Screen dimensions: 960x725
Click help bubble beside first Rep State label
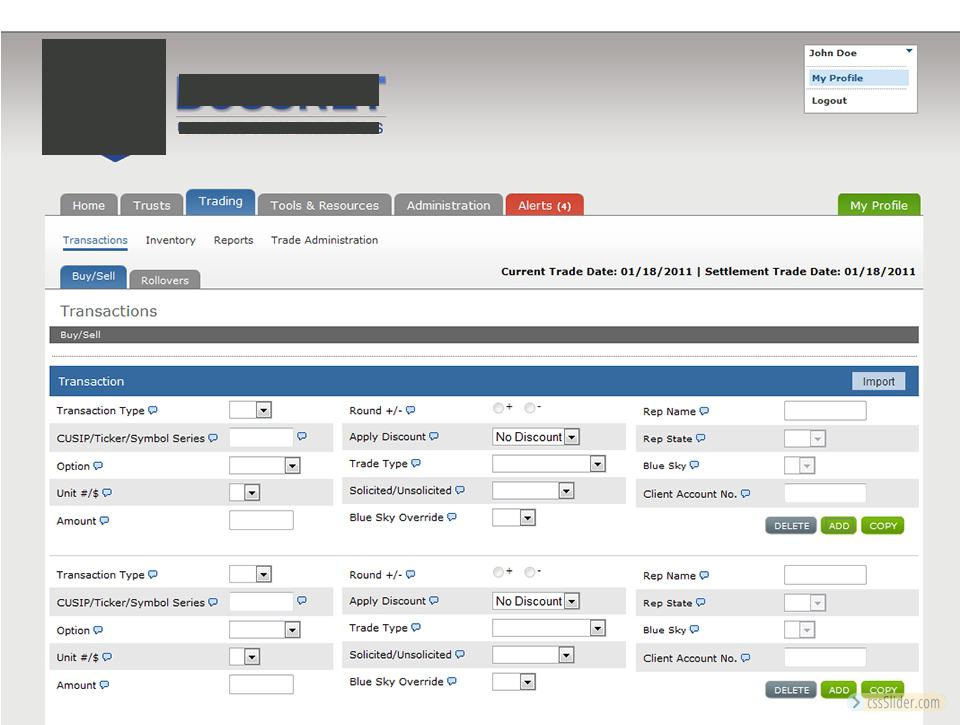coord(700,438)
